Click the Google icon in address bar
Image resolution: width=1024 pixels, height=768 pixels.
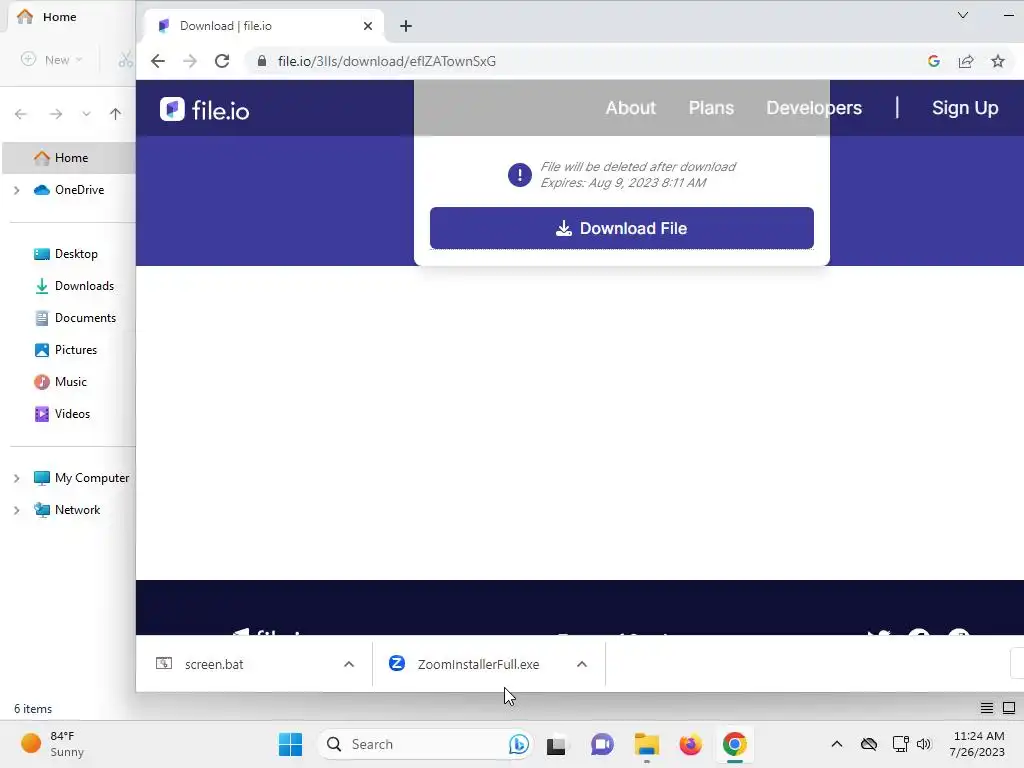pos(934,61)
